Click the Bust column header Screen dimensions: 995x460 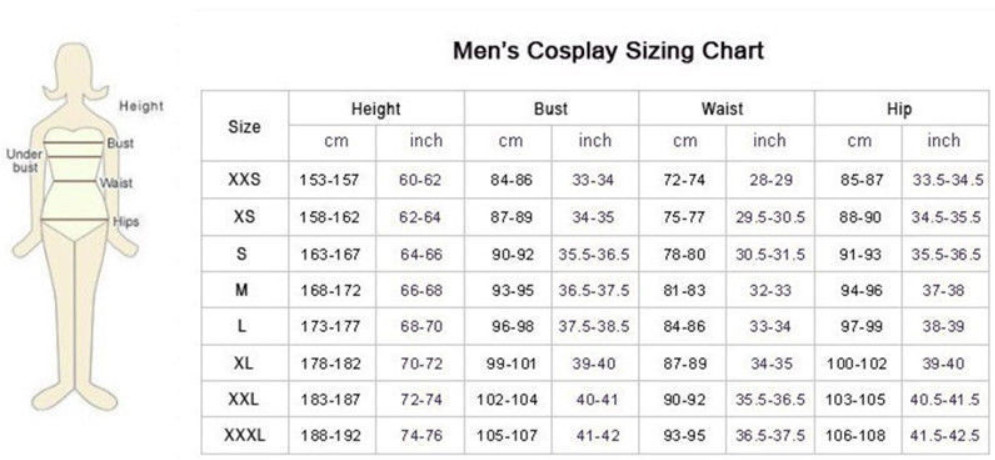click(x=550, y=109)
